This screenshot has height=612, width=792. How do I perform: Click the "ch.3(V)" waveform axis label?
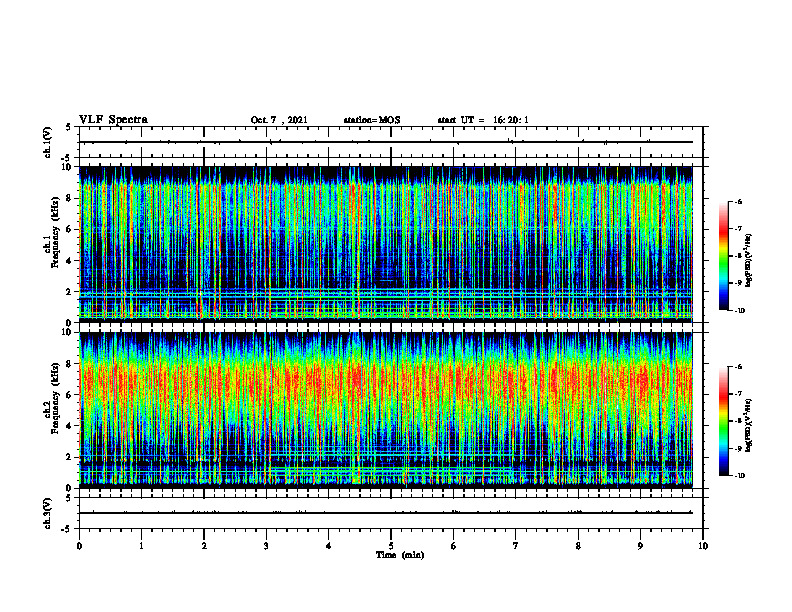47,513
